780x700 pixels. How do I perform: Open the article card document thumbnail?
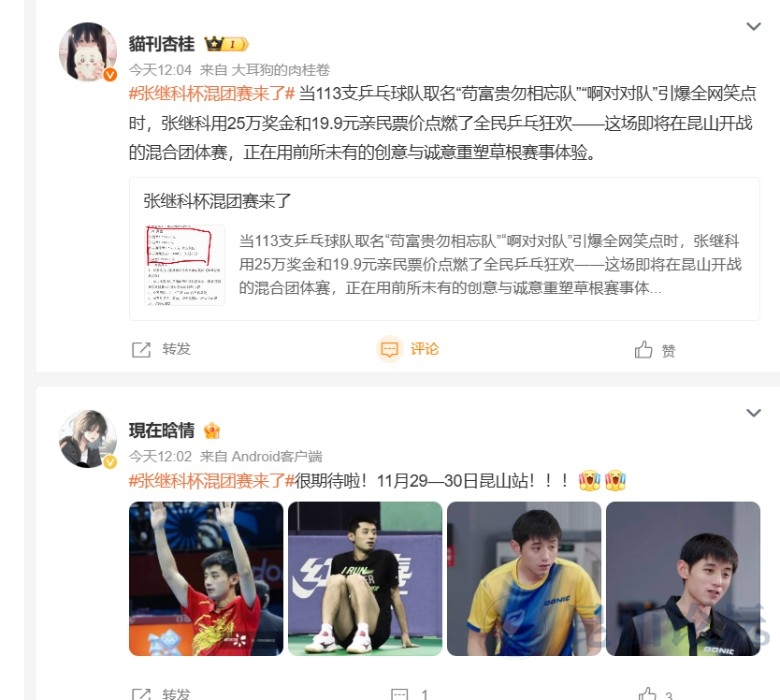185,265
